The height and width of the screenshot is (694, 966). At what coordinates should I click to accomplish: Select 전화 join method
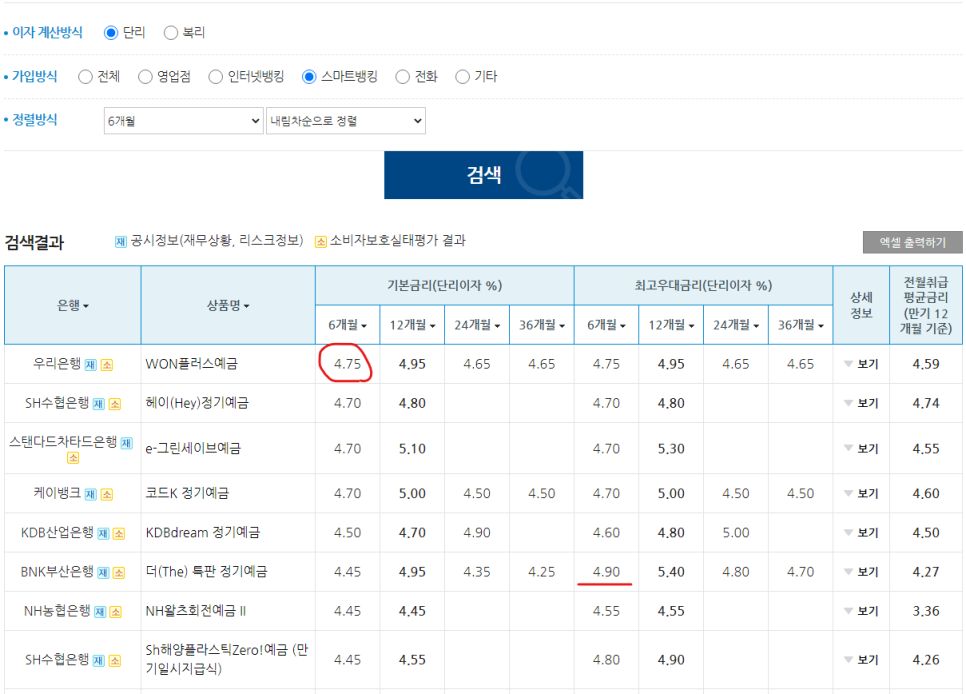coord(403,77)
